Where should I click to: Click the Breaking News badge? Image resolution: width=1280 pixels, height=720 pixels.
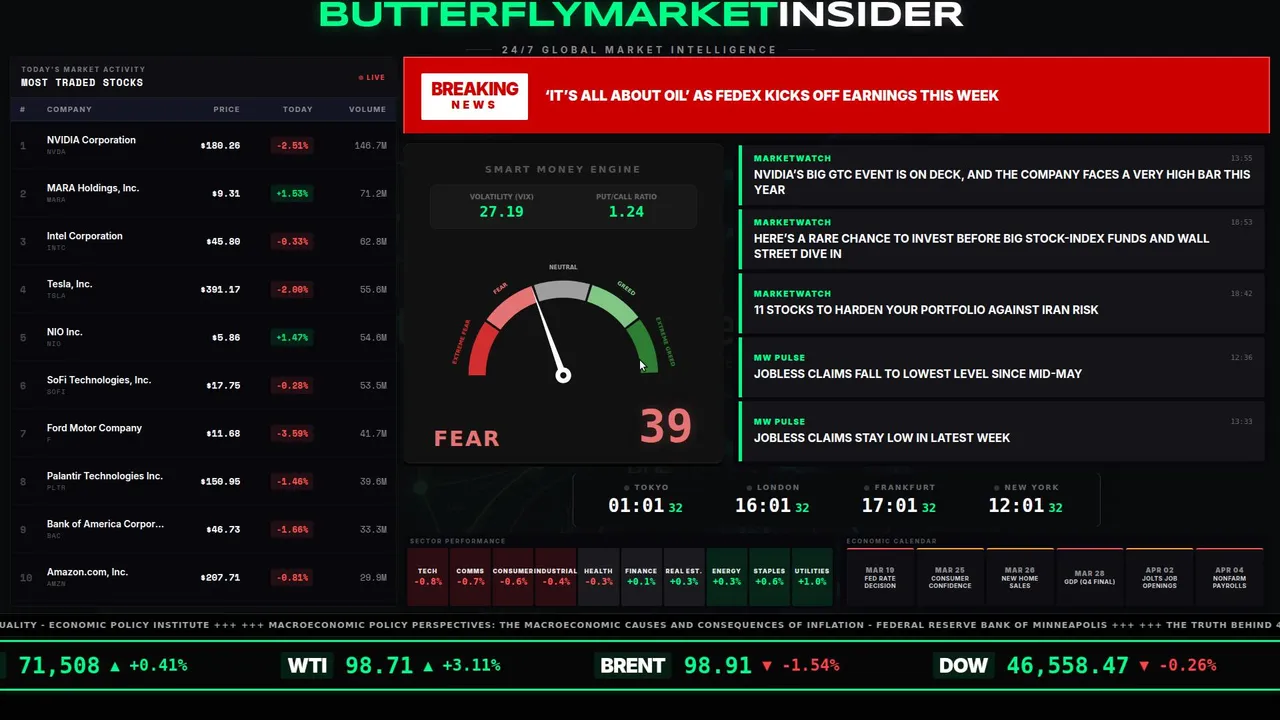click(474, 96)
